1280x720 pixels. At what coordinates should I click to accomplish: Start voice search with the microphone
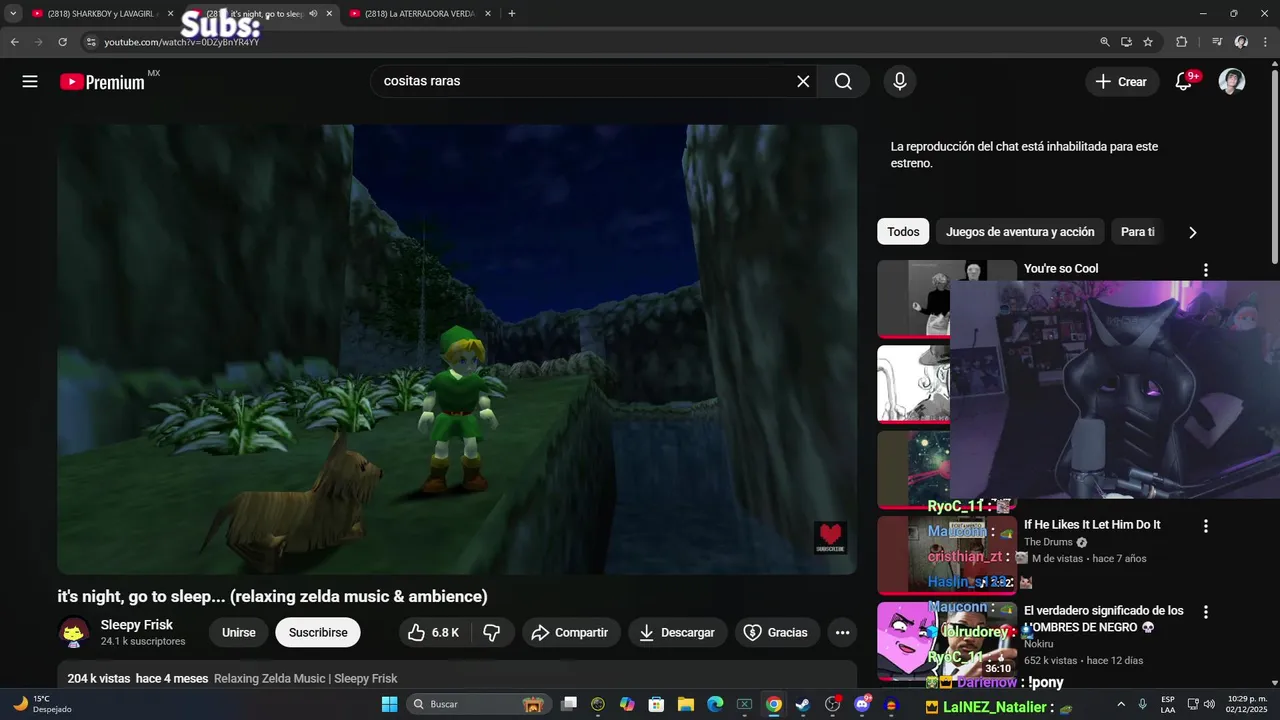pyautogui.click(x=900, y=82)
